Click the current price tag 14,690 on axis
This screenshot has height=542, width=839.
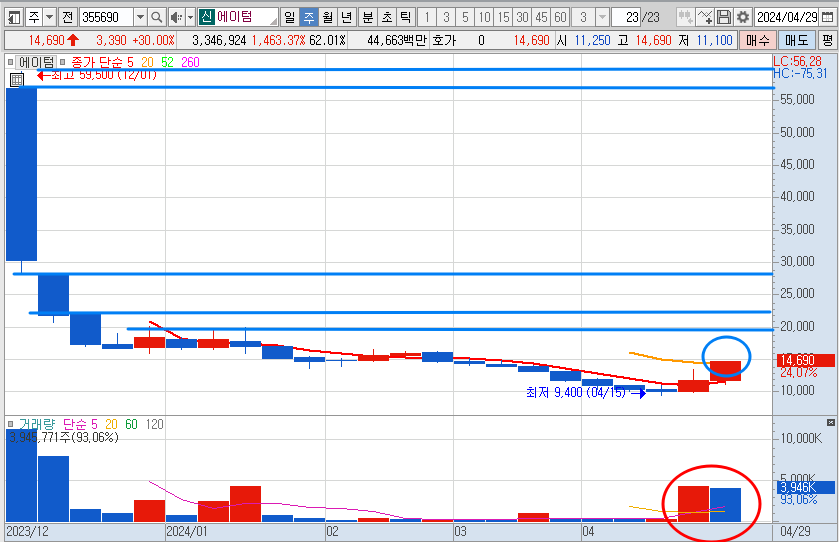[x=805, y=360]
